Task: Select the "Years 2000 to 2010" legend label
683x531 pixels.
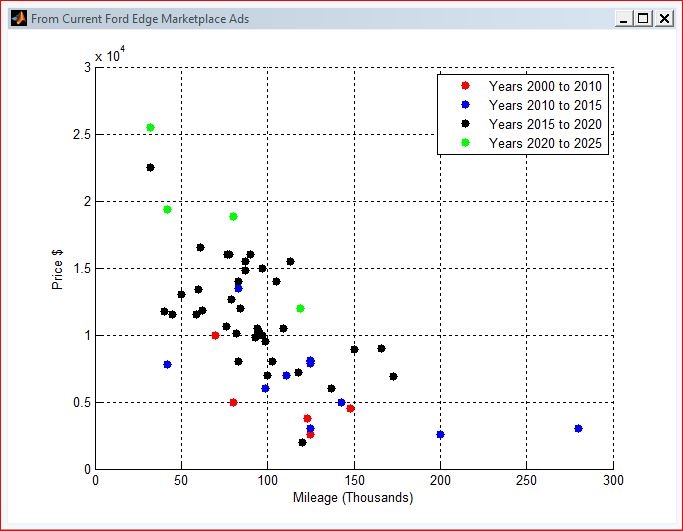Action: 544,86
